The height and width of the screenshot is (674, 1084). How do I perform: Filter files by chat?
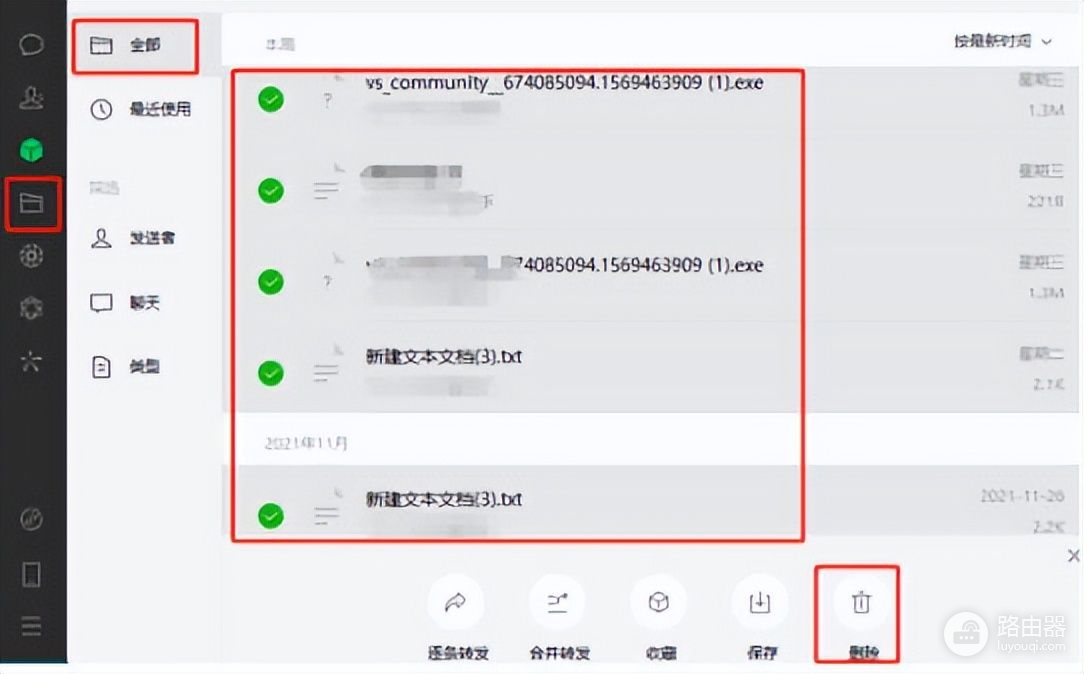[125, 303]
